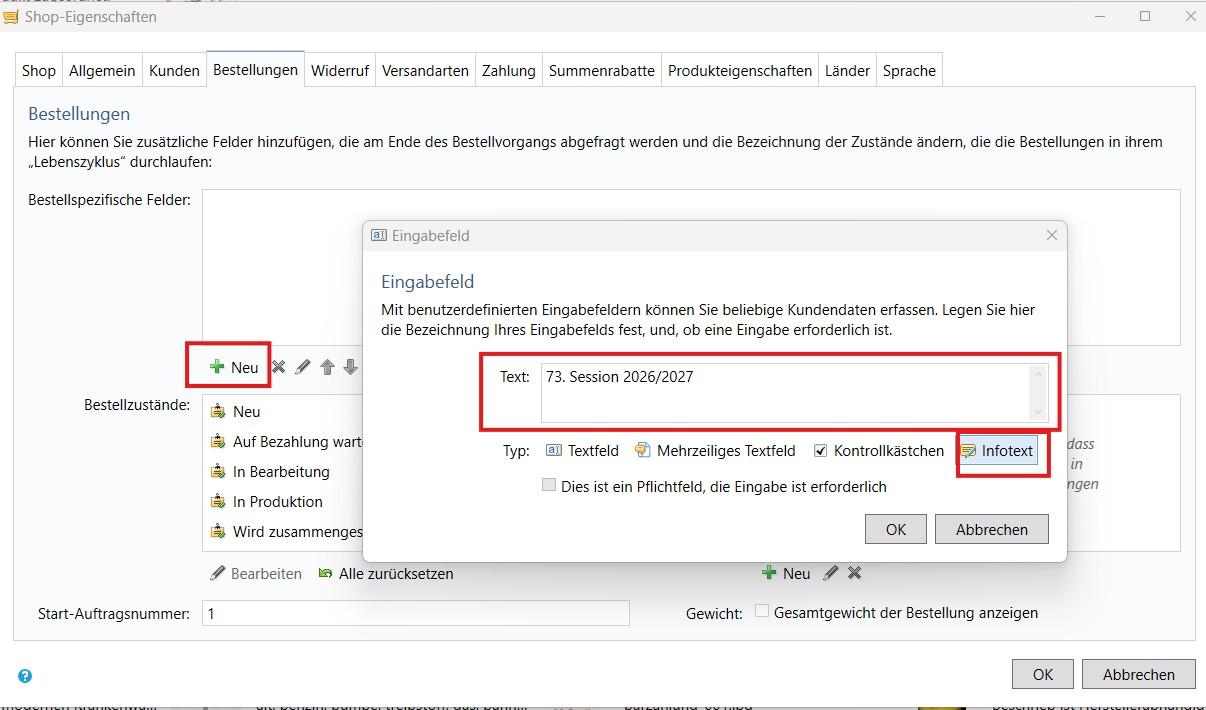
Task: Cancel the Eingabefeld dialog with Abbrechen
Action: coord(992,529)
